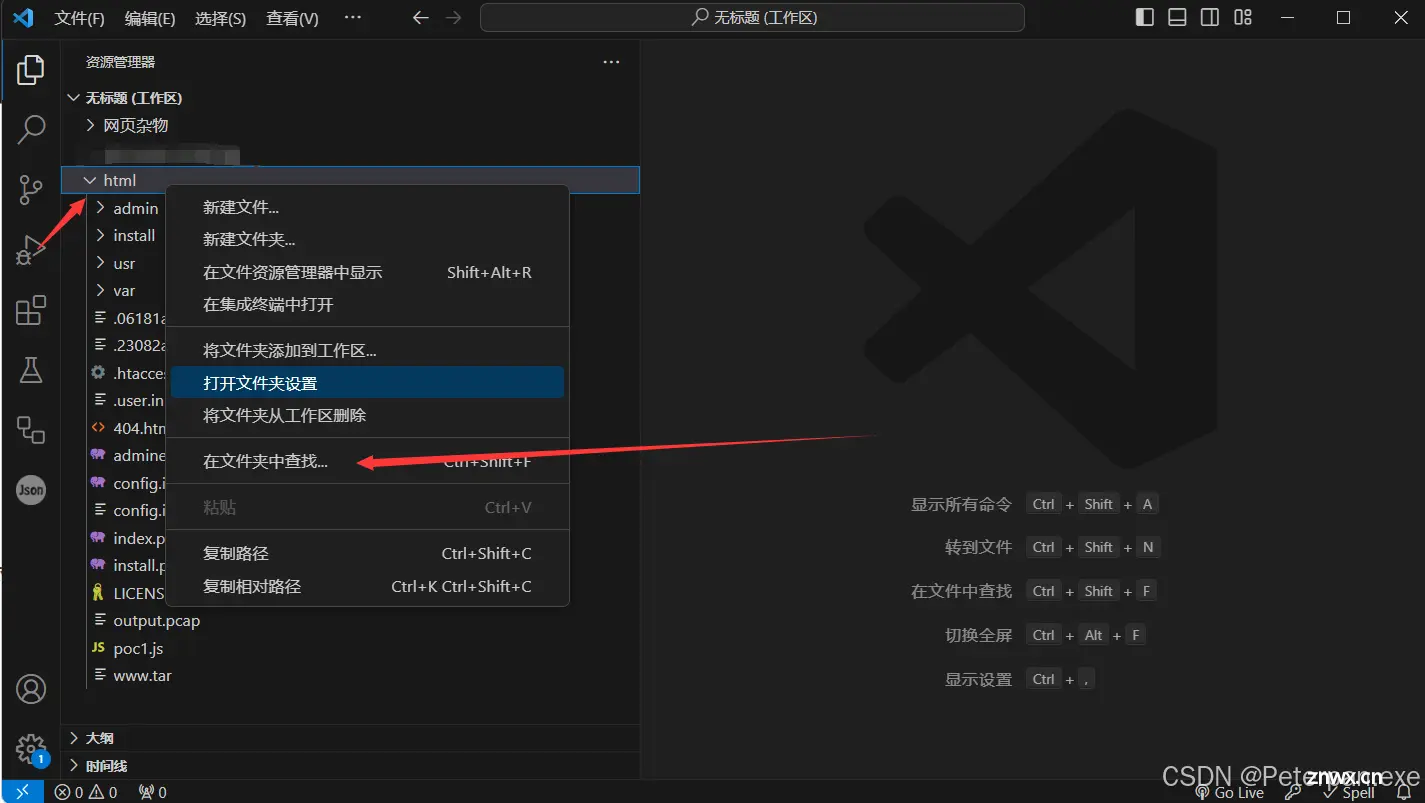Select 在文件资源管理器中显示 menu entry
Viewport: 1425px width, 803px height.
tap(367, 272)
